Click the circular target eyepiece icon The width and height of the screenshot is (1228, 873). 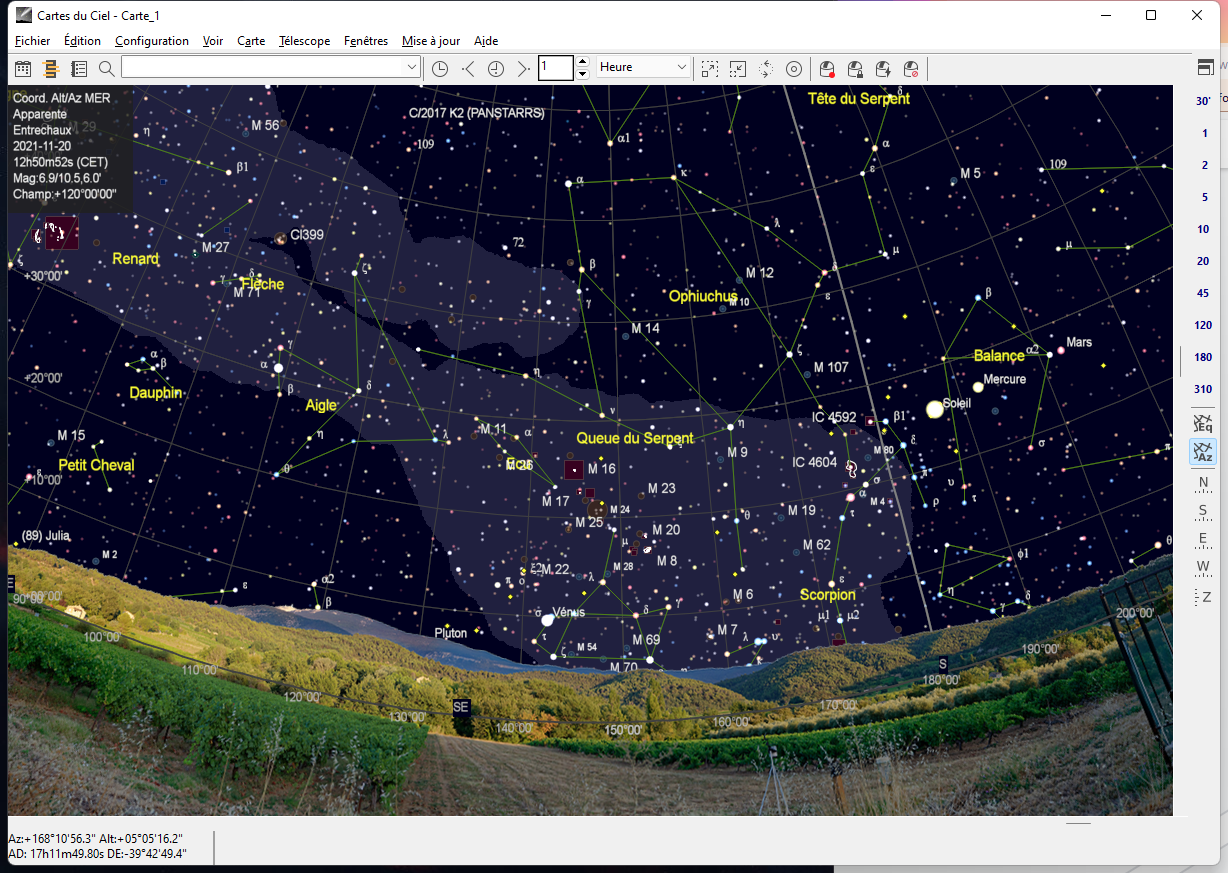pos(793,68)
